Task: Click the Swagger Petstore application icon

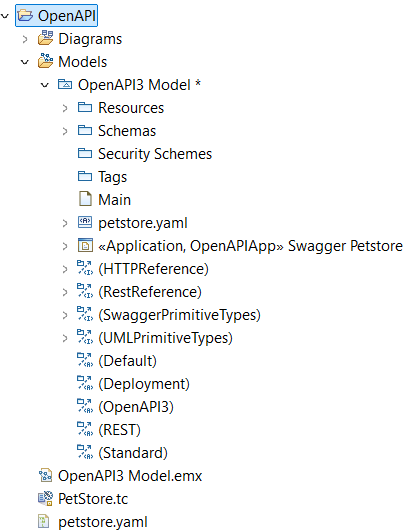Action: click(85, 246)
